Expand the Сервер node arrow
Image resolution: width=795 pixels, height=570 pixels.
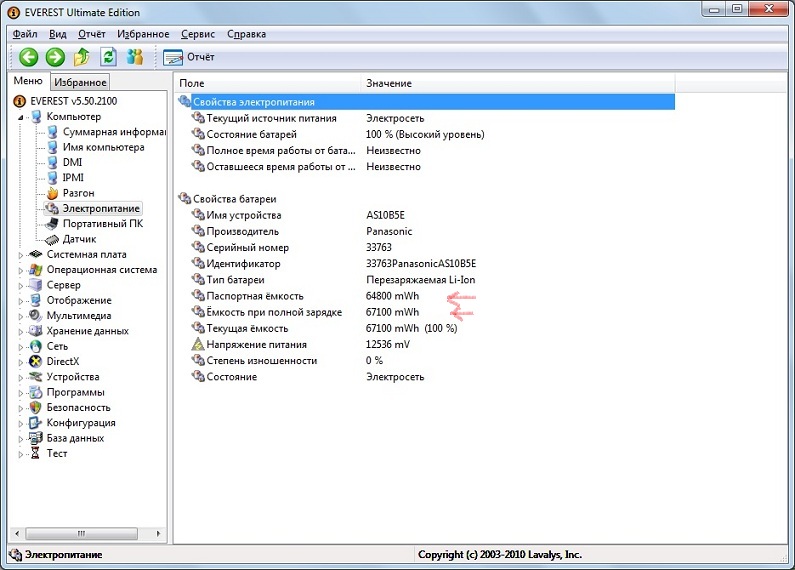(x=21, y=286)
